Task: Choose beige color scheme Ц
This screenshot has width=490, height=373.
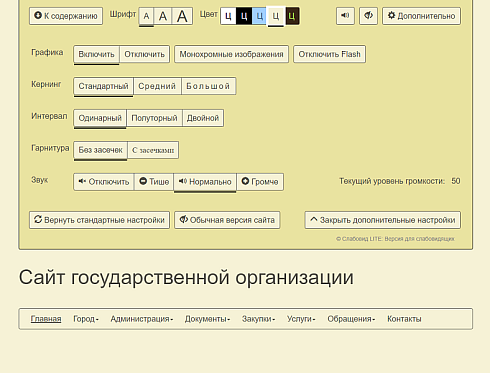Action: [276, 16]
